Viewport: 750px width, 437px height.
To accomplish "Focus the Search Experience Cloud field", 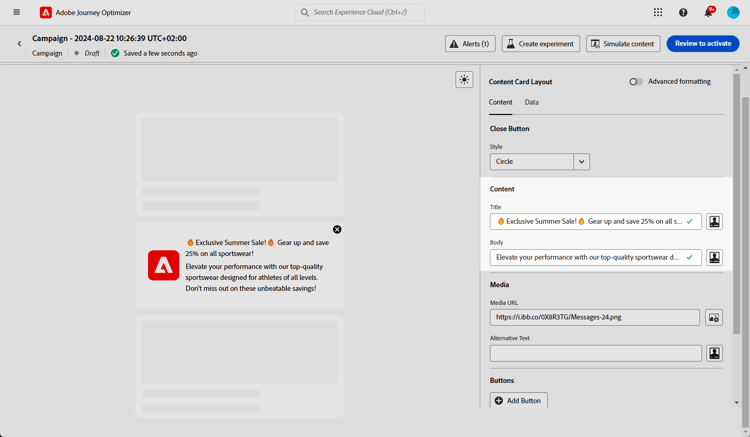I will pos(359,12).
